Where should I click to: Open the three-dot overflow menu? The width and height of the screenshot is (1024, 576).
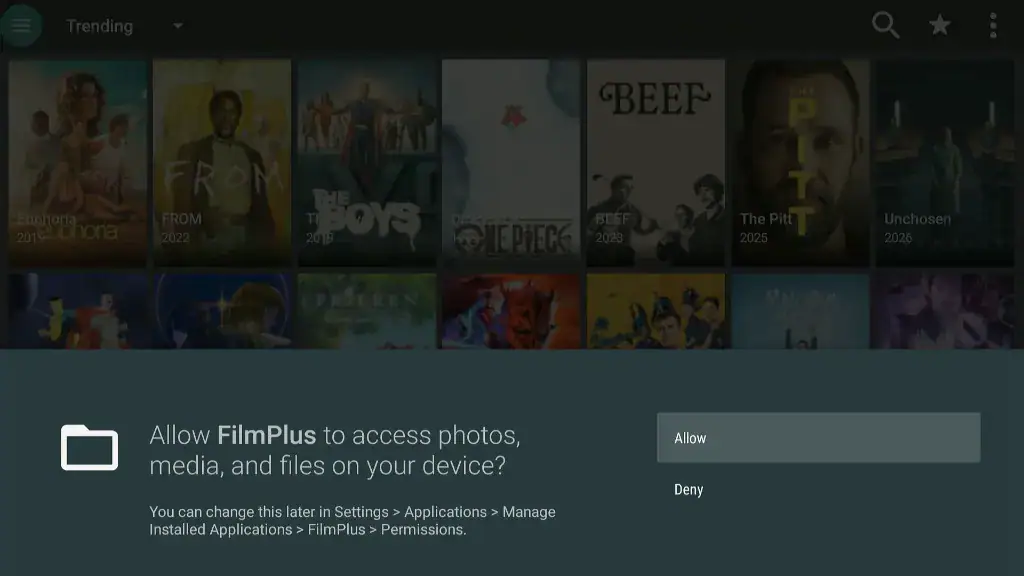tap(993, 25)
